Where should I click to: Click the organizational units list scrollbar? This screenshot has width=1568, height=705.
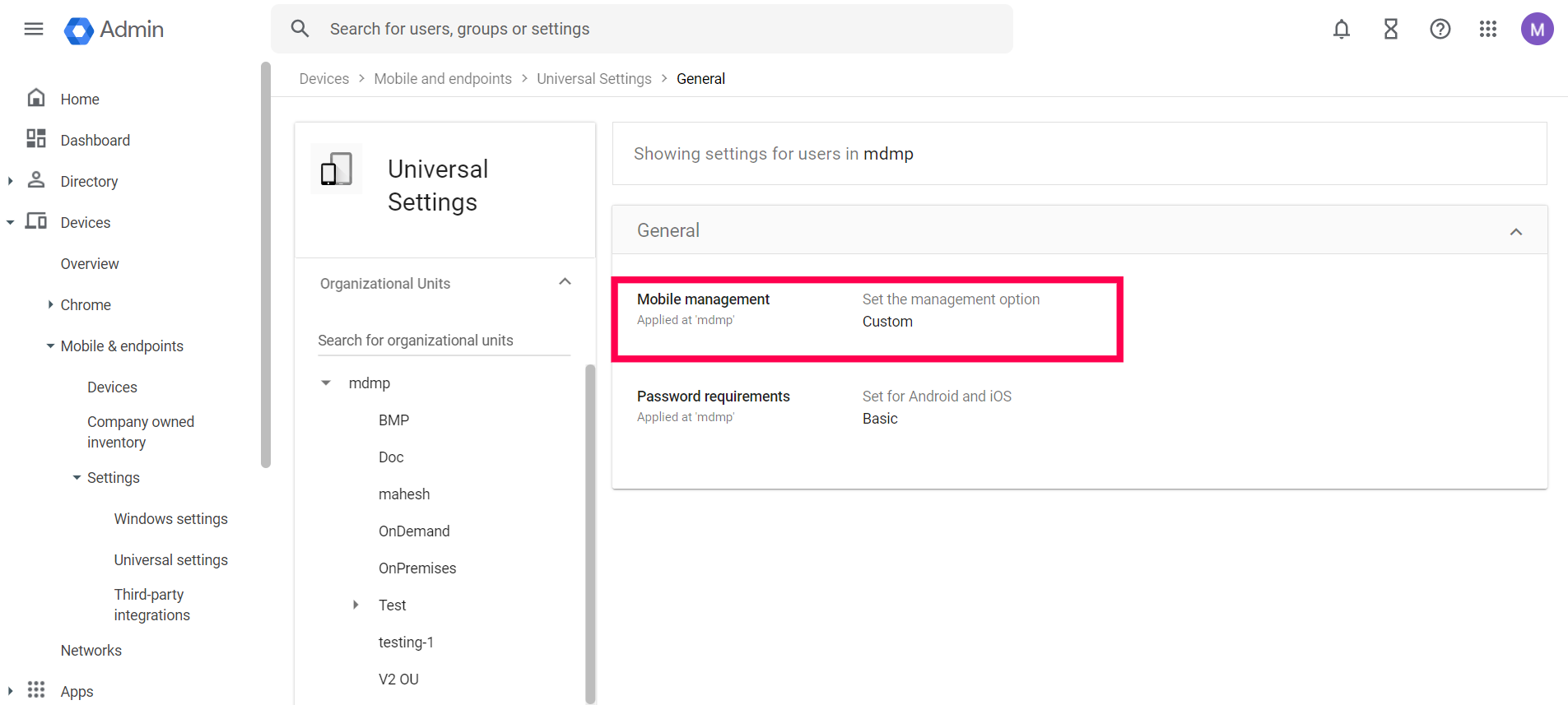(589, 533)
